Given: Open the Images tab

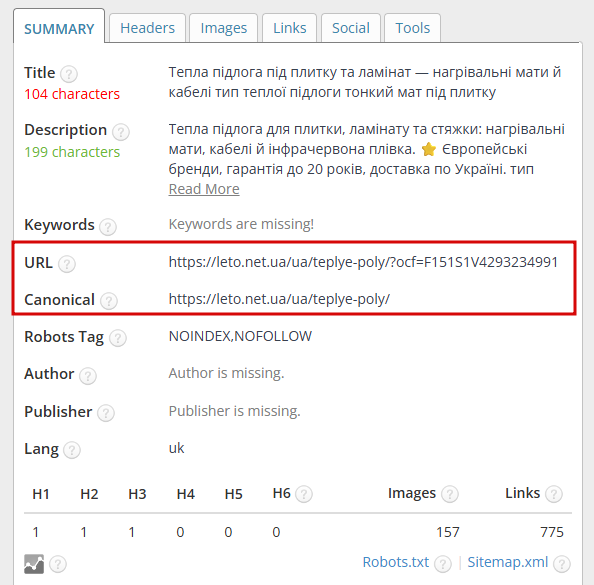Looking at the screenshot, I should [x=224, y=28].
